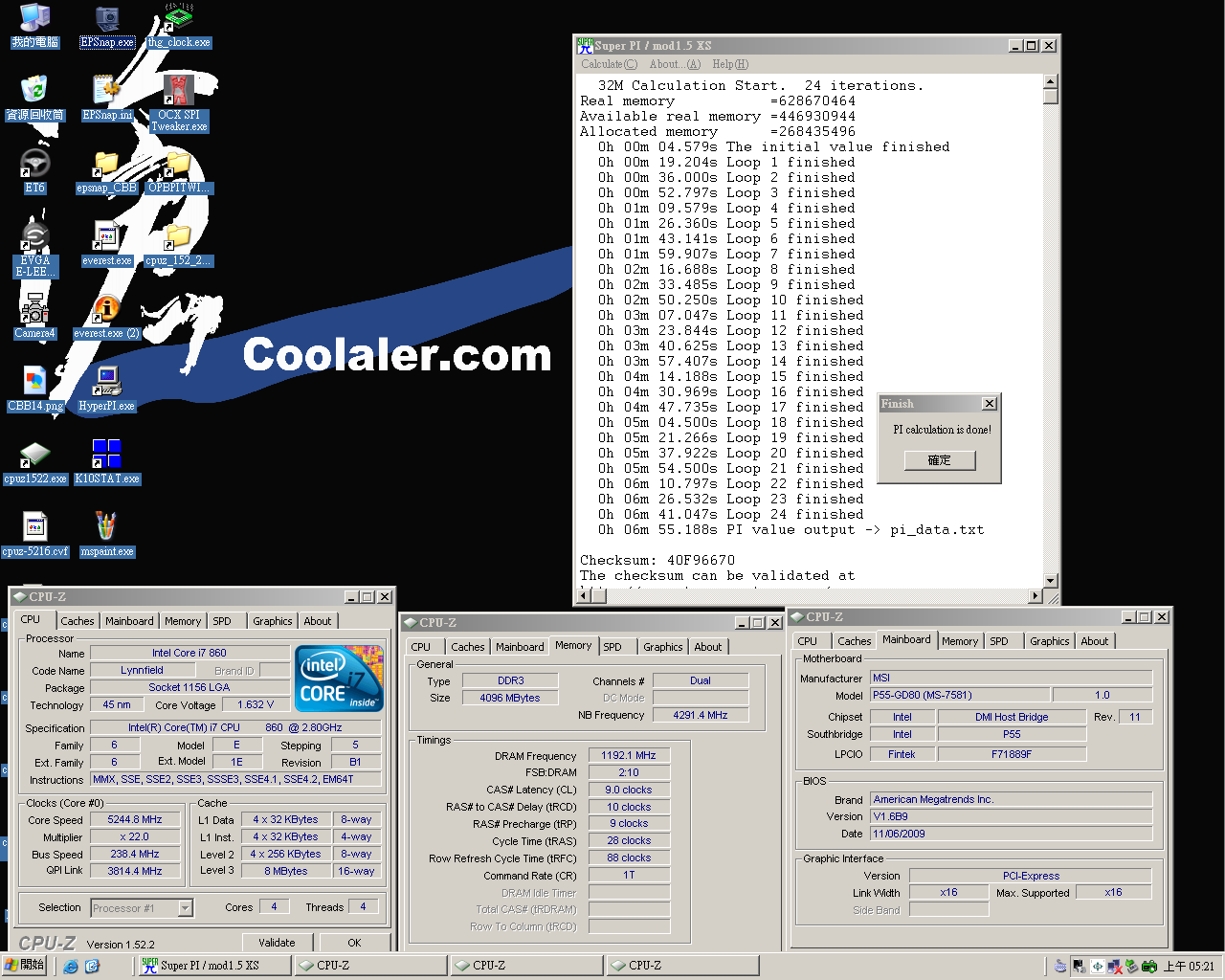Image resolution: width=1225 pixels, height=980 pixels.
Task: Open About menu in Super PI
Action: (x=675, y=64)
